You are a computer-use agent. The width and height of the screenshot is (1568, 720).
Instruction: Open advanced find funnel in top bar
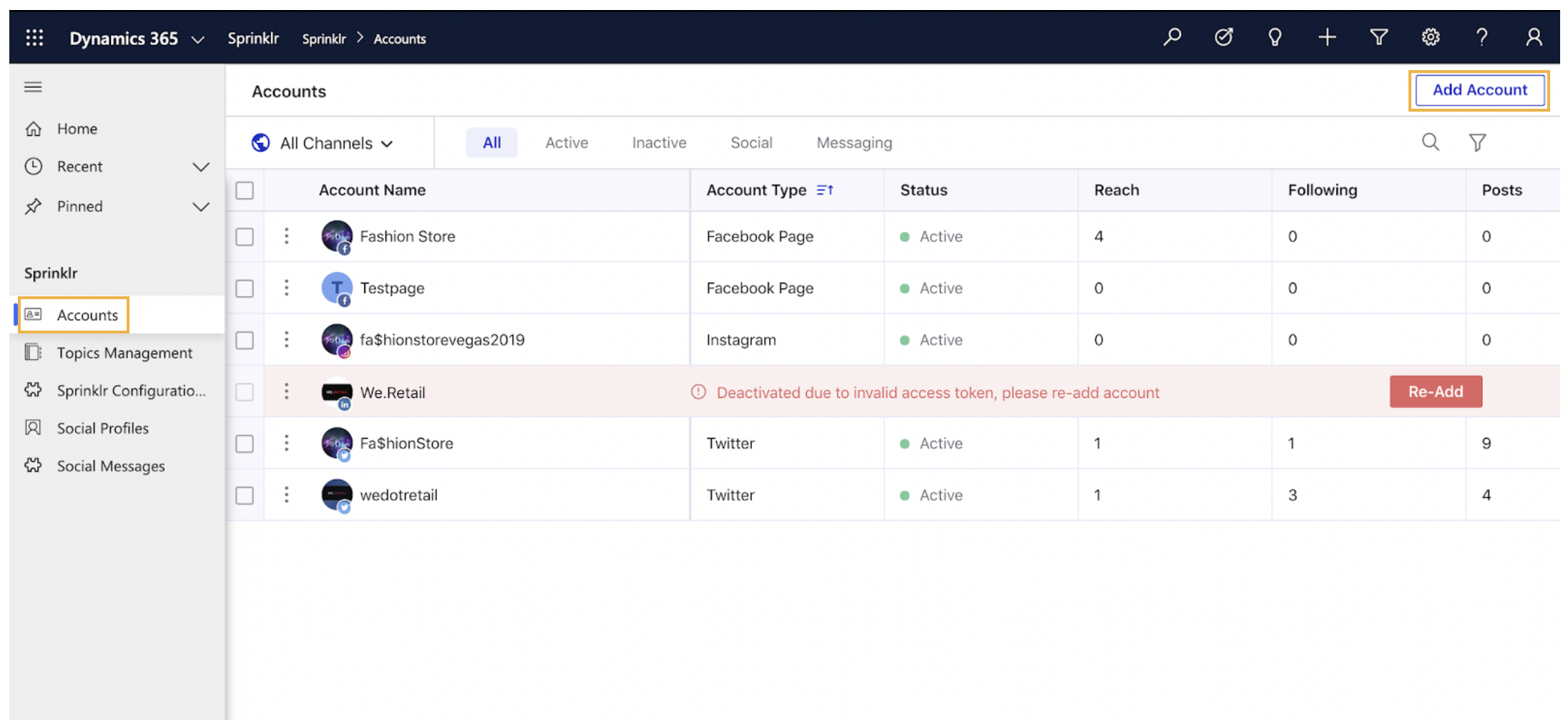1379,37
